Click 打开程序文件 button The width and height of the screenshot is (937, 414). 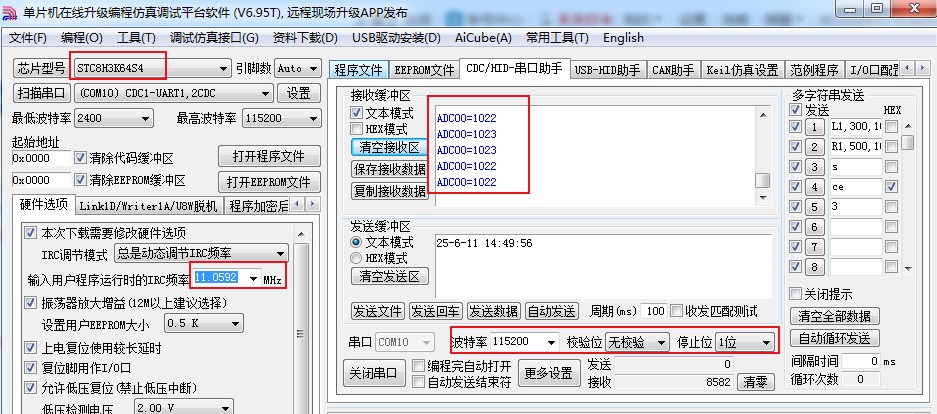point(269,157)
